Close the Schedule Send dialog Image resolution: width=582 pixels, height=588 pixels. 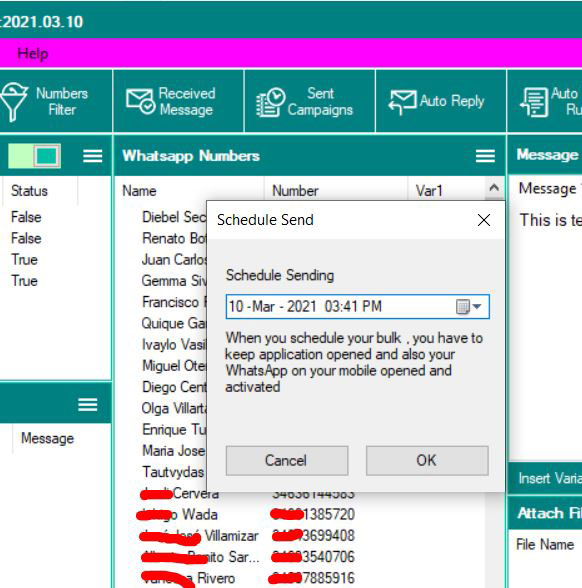484,220
